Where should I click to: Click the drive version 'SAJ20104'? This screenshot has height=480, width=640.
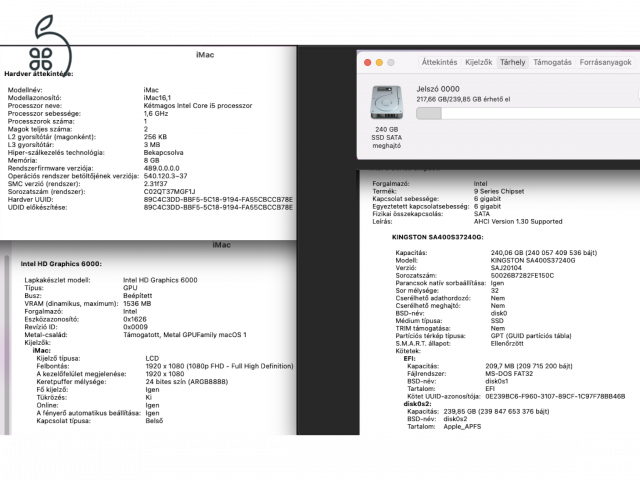click(x=506, y=268)
